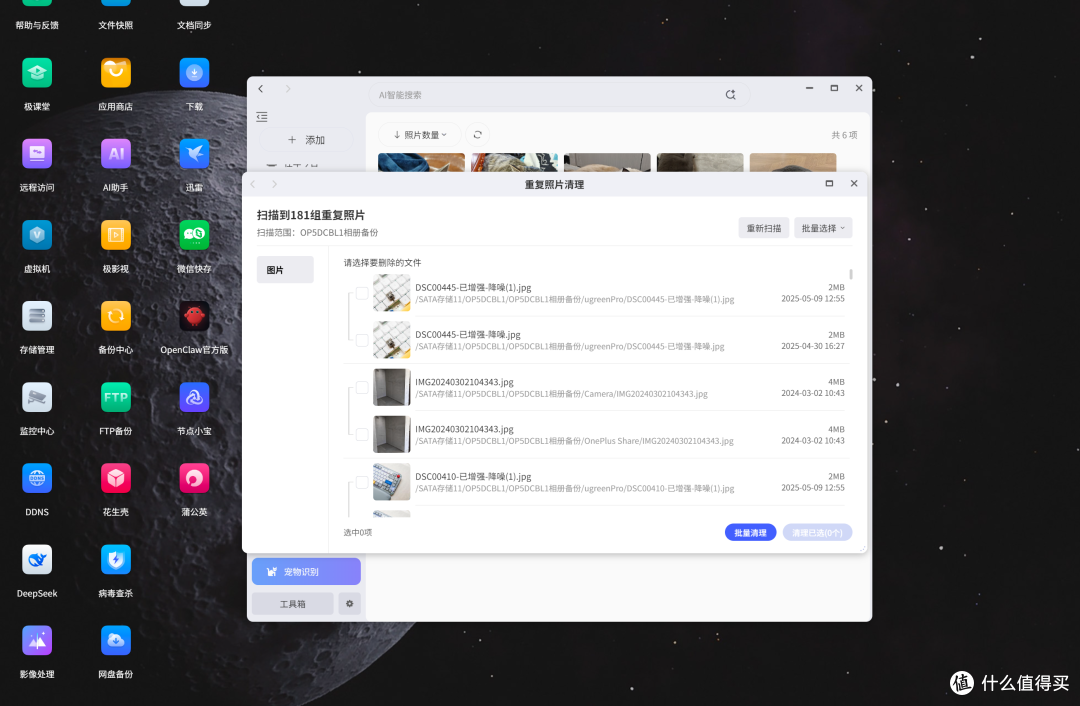Check the DSC00410-已增强-降噪(1).jpg checkbox
This screenshot has height=706, width=1080.
(x=362, y=482)
